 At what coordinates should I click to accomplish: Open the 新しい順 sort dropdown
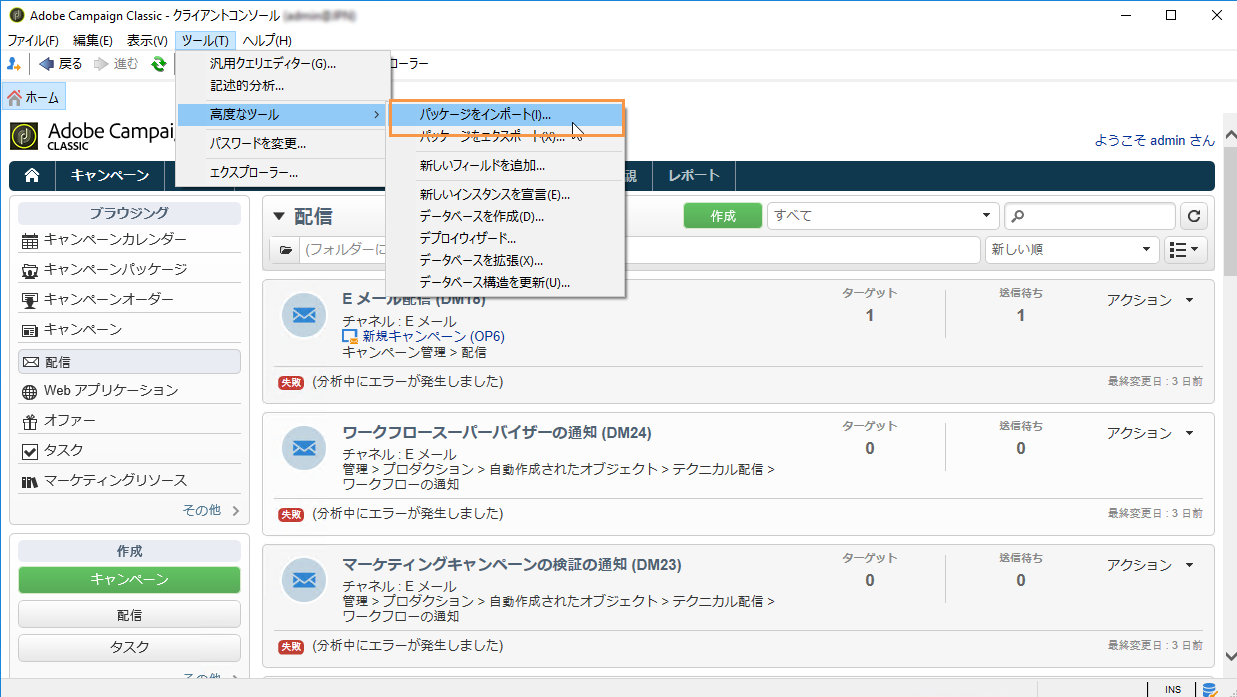[1072, 250]
